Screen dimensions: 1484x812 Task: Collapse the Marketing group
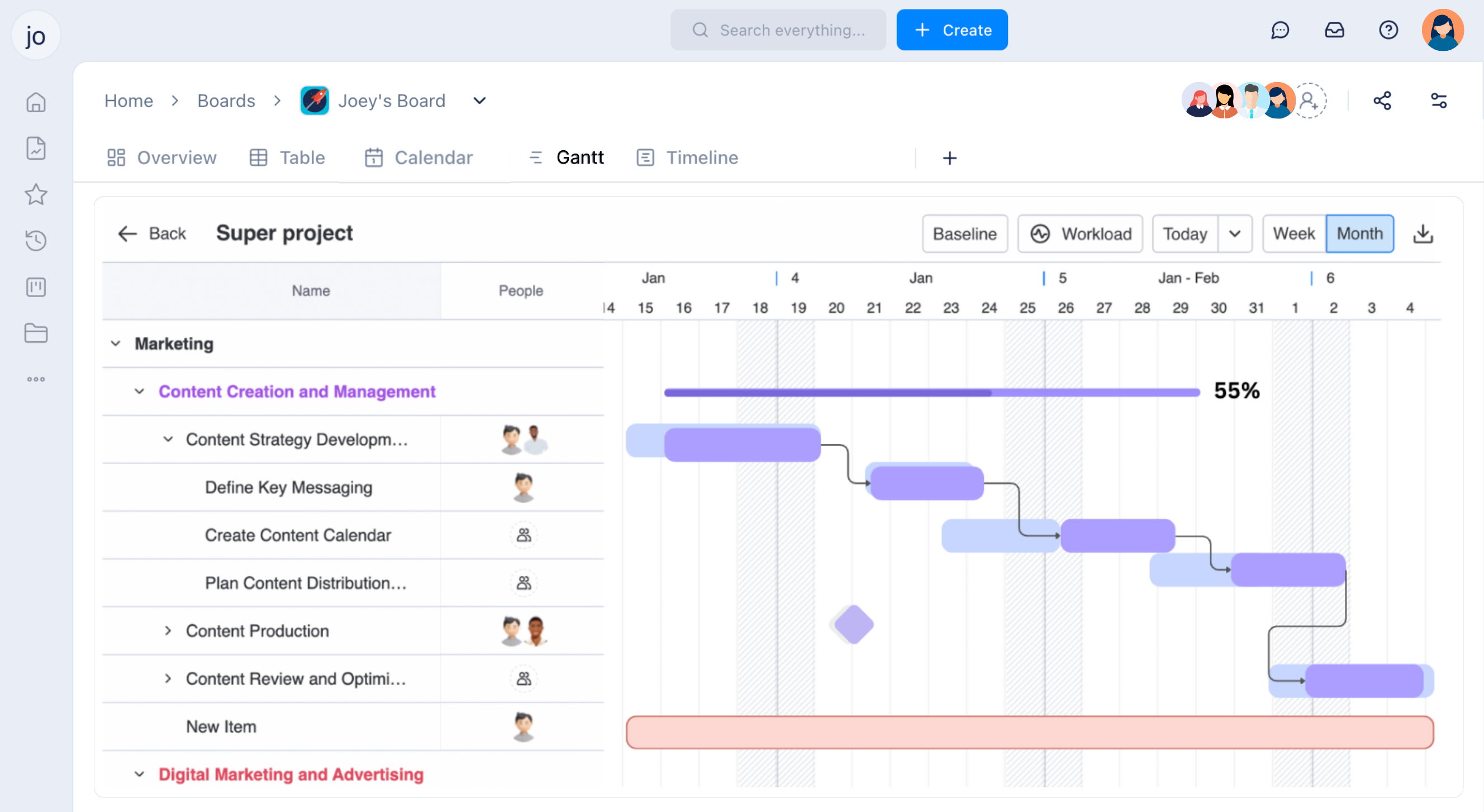click(x=115, y=343)
